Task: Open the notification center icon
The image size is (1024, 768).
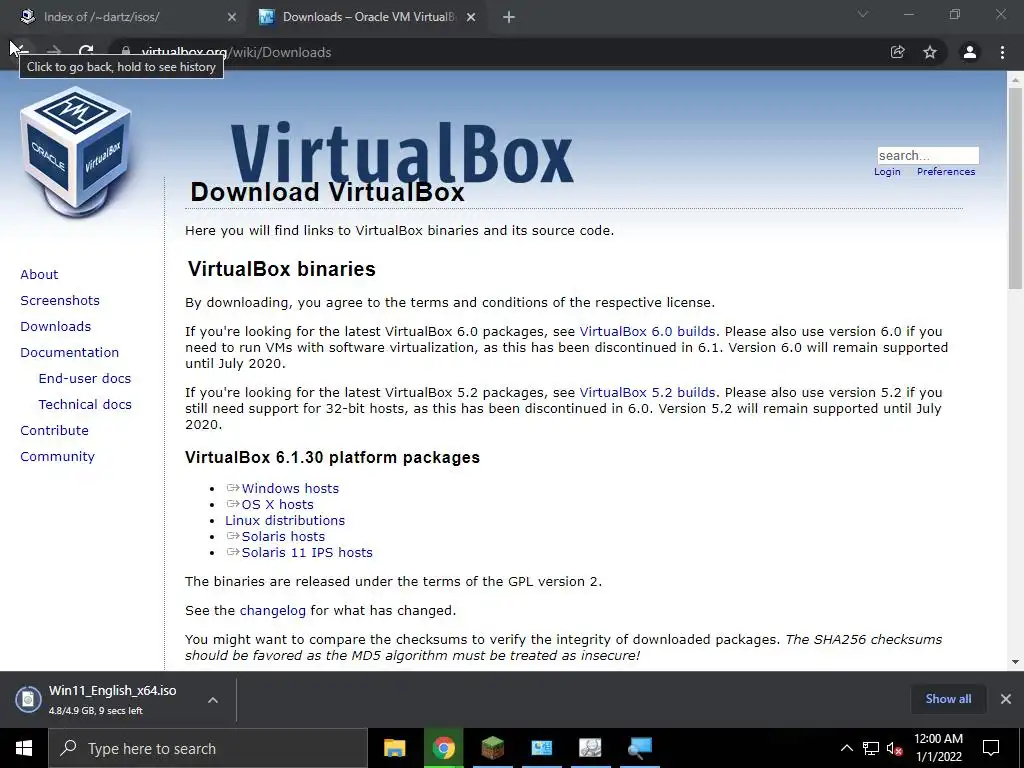Action: pos(991,748)
